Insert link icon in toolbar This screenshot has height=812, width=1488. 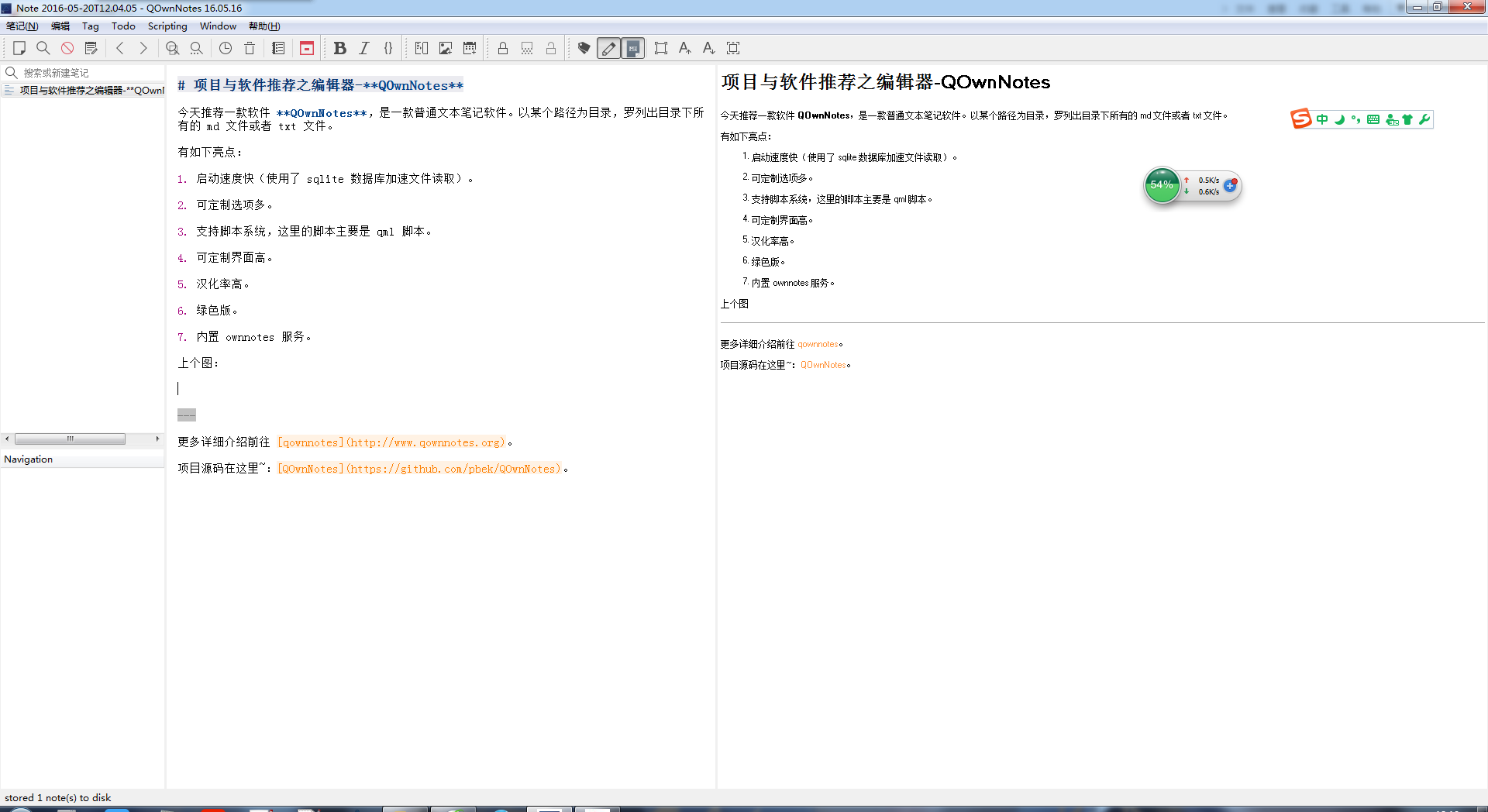pos(422,48)
